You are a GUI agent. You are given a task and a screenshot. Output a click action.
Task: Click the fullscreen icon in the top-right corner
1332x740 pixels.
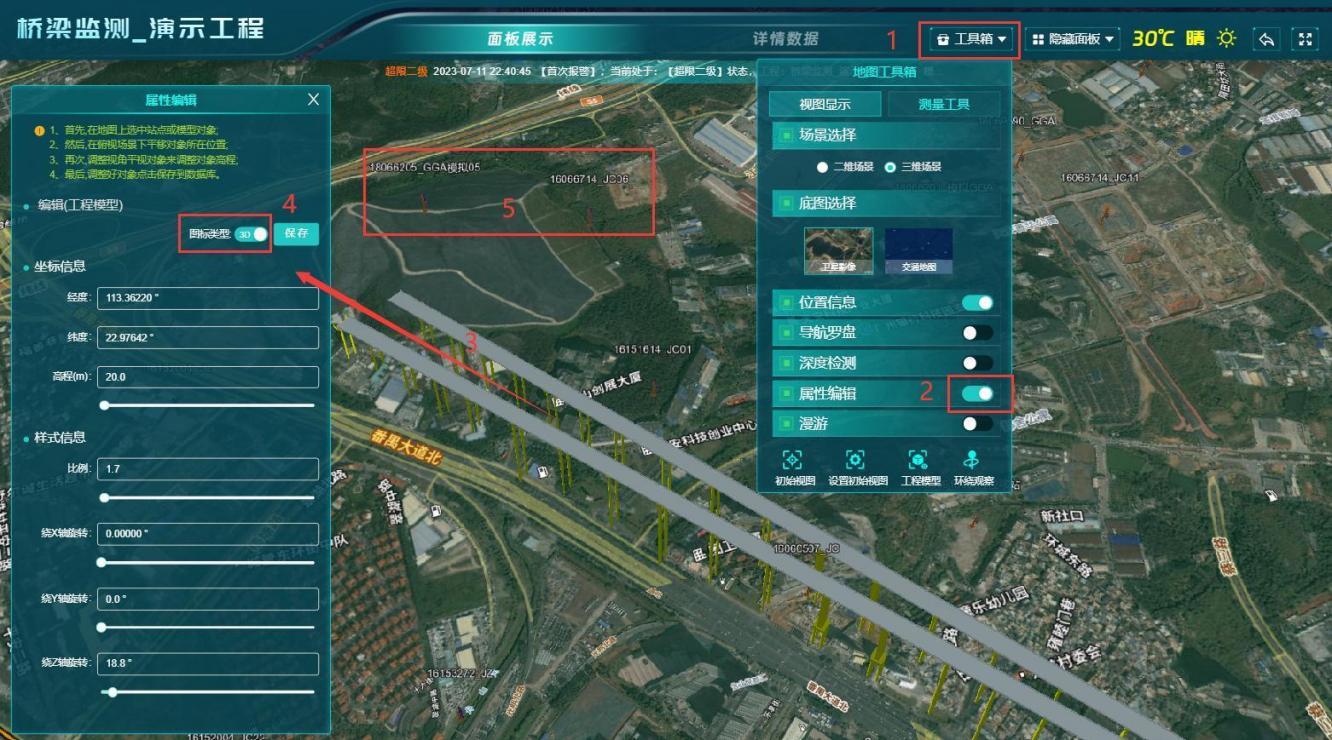click(1305, 39)
